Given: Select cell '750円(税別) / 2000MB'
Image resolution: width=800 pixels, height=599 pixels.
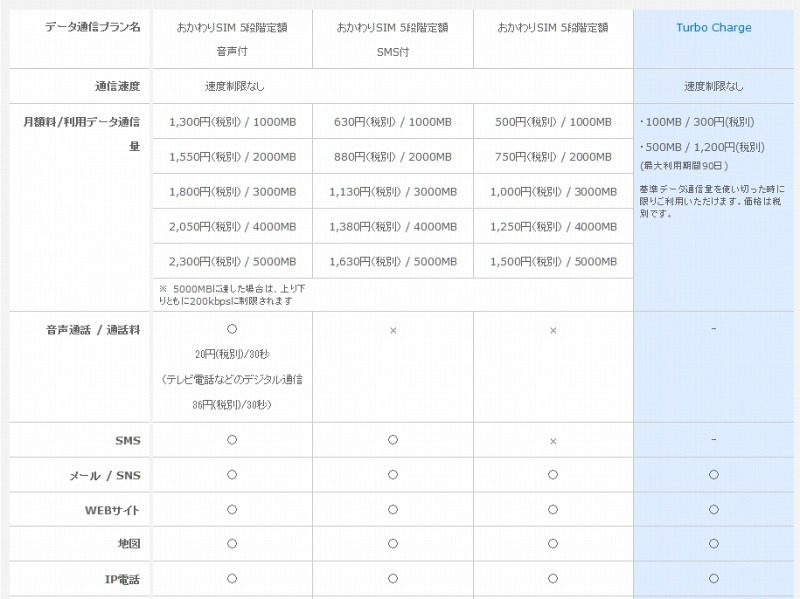Looking at the screenshot, I should (x=554, y=157).
